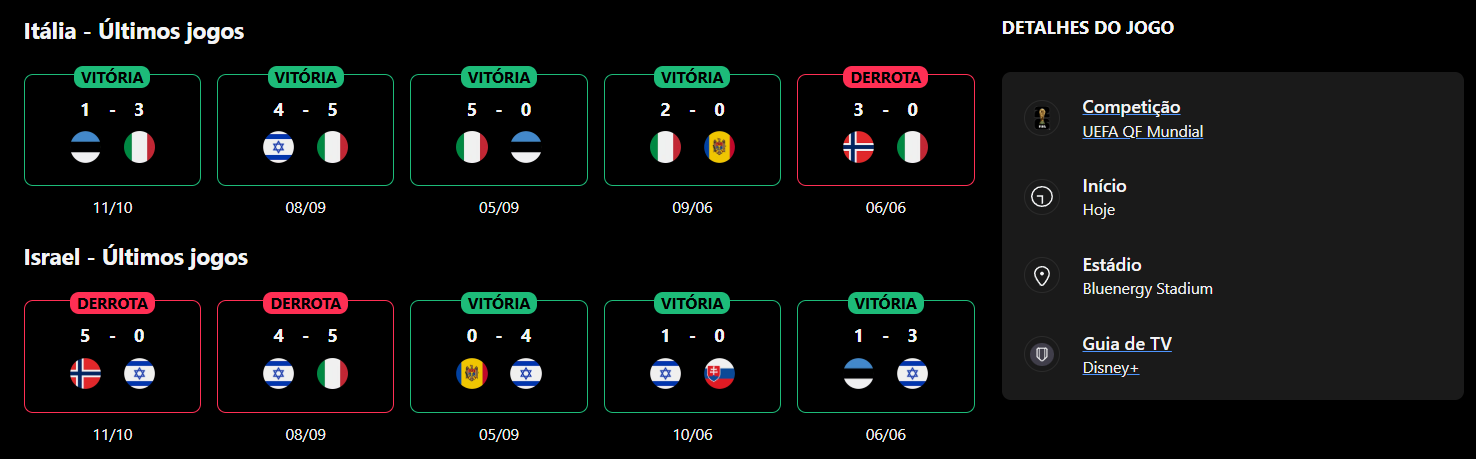Click Estonia flag in Itália 1-3 match
Viewport: 1476px width, 459px height.
[x=86, y=147]
